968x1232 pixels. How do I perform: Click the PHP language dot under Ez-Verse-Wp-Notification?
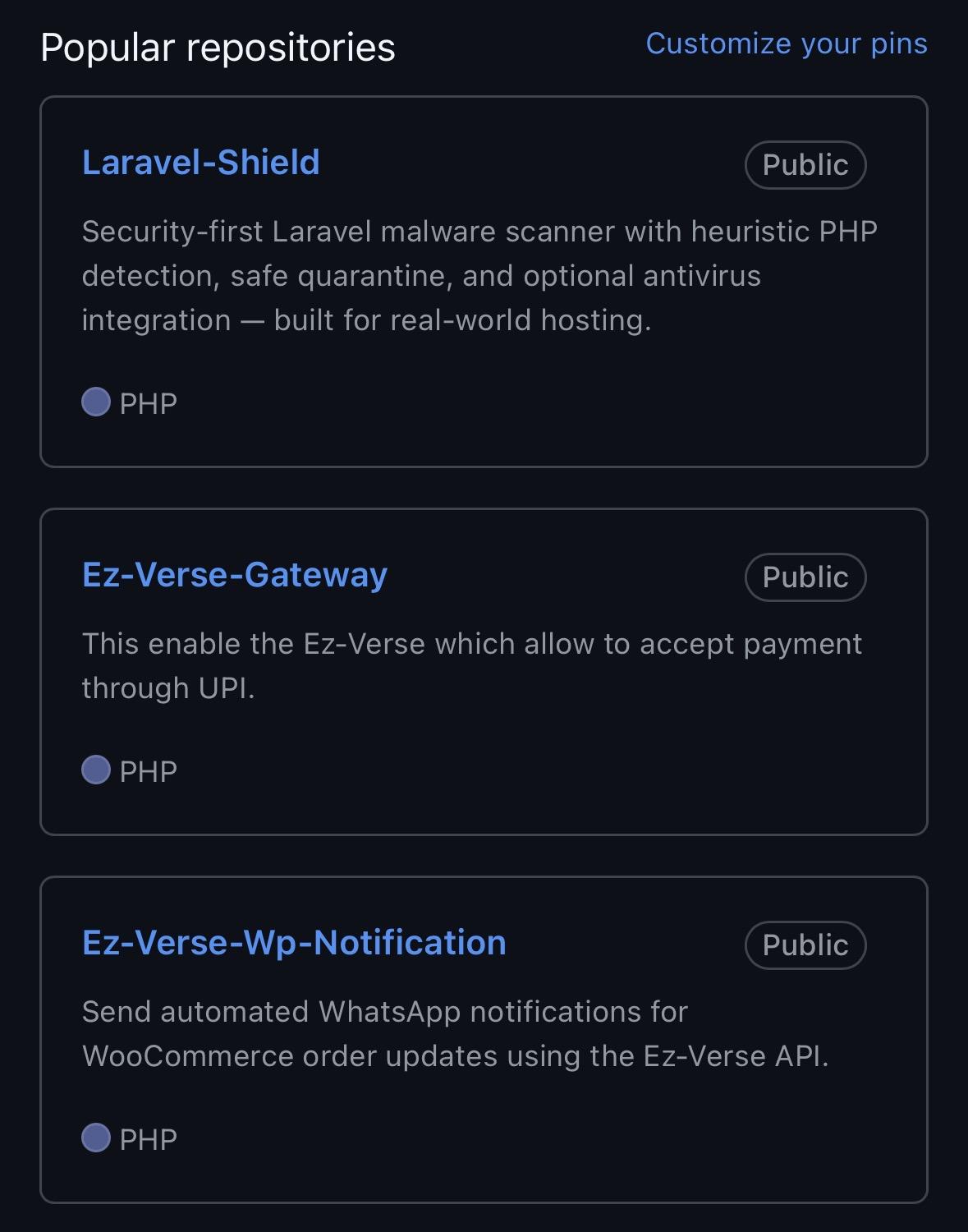tap(96, 1138)
